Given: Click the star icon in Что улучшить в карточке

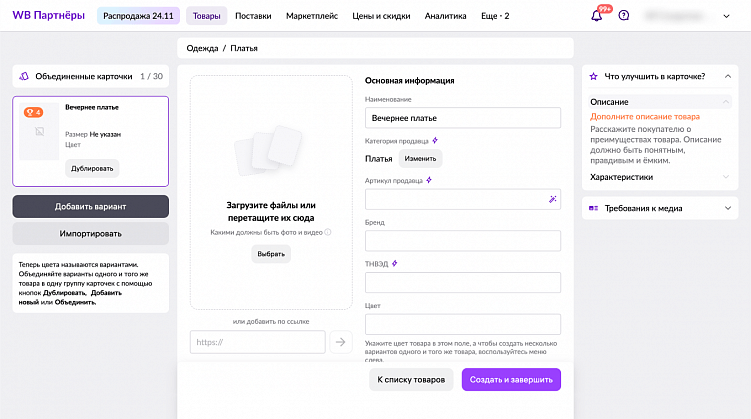Looking at the screenshot, I should point(593,77).
